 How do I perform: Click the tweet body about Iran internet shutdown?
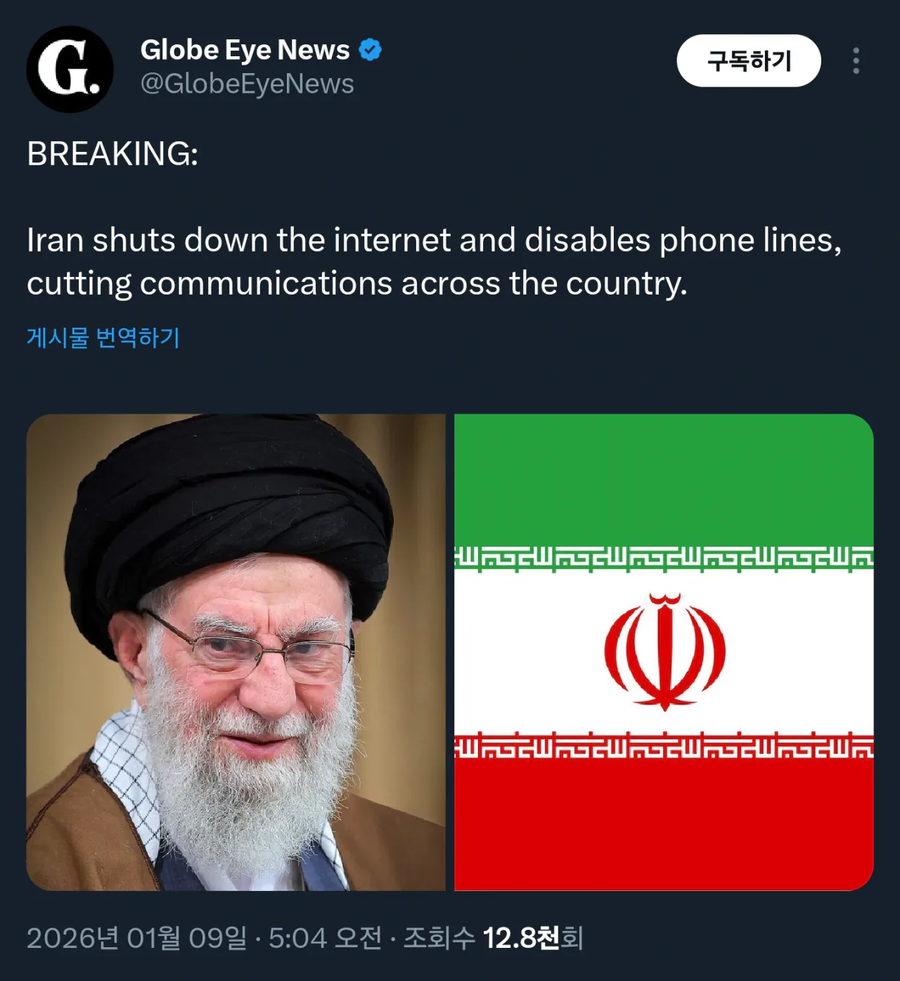434,262
